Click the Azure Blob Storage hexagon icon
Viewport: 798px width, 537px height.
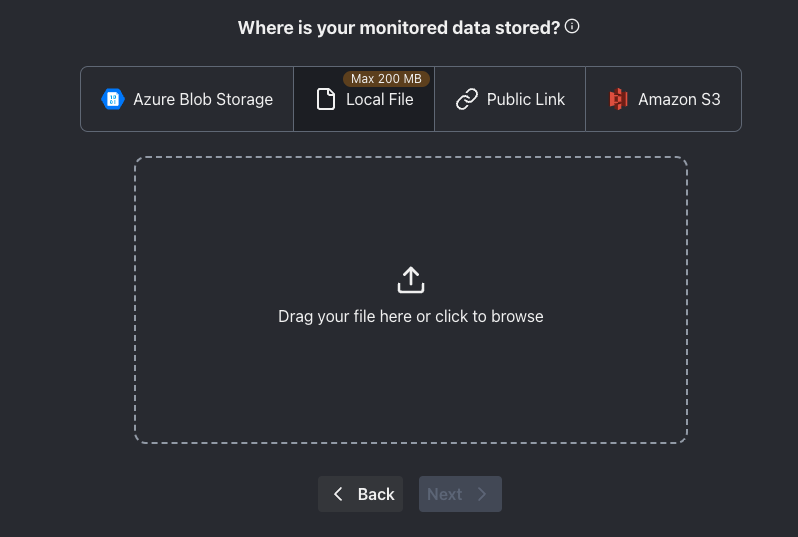click(x=112, y=99)
